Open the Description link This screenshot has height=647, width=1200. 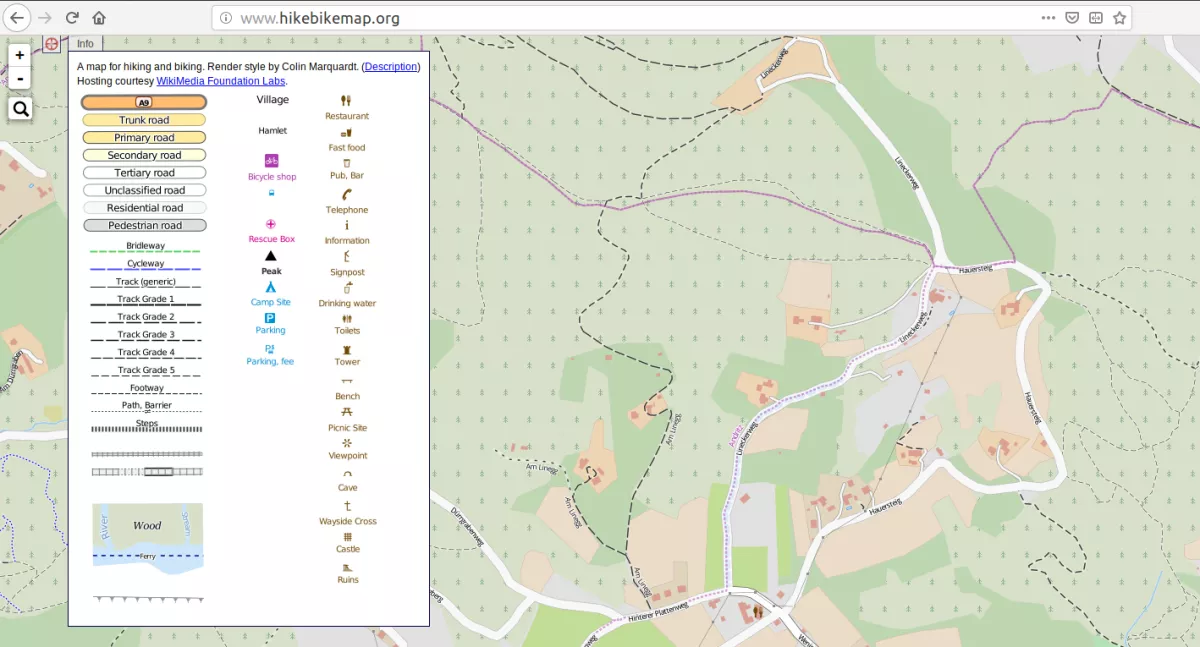click(390, 66)
